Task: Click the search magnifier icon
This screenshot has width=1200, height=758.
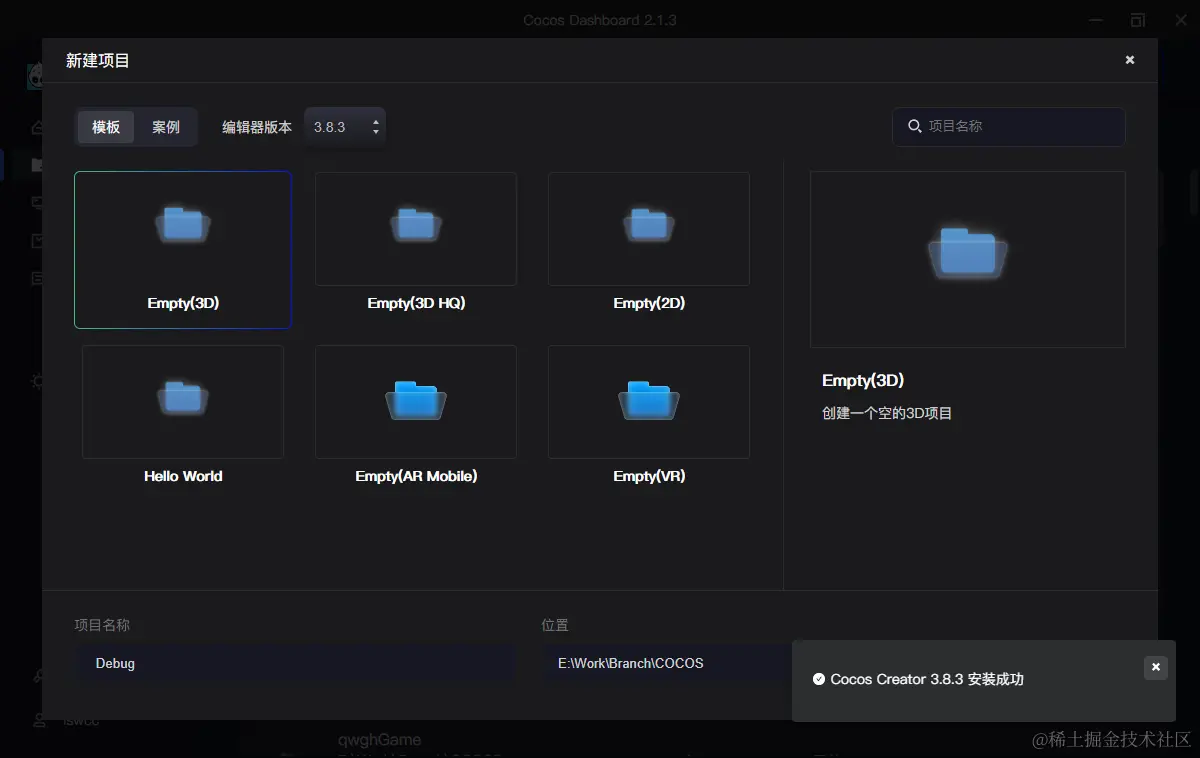Action: (914, 126)
